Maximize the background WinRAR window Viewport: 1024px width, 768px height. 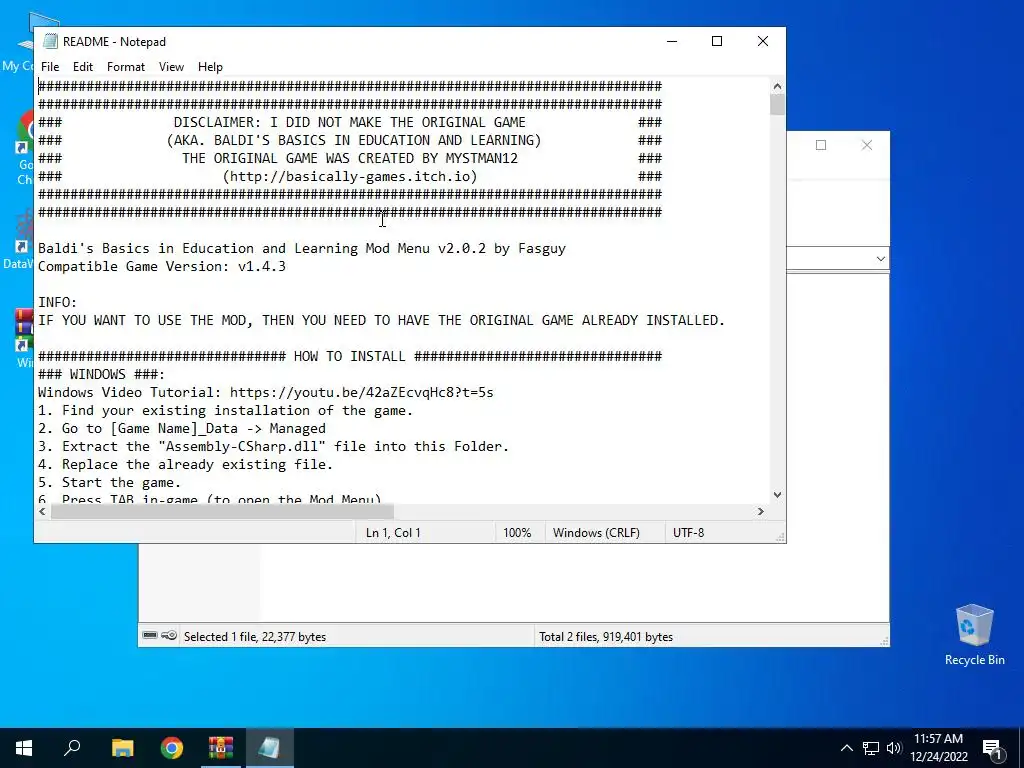click(x=821, y=145)
